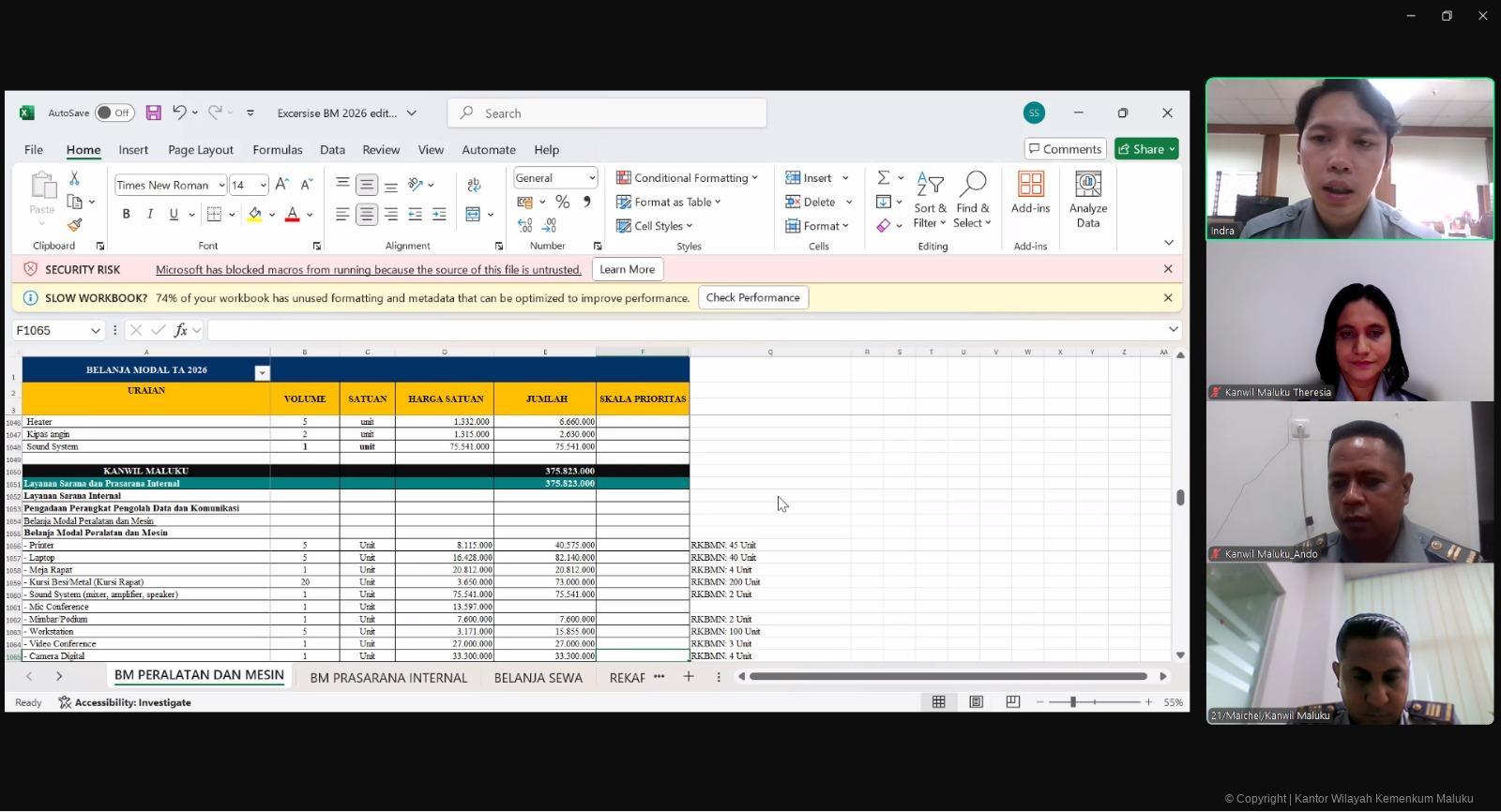
Task: Click the Save icon in title bar
Action: pyautogui.click(x=153, y=113)
